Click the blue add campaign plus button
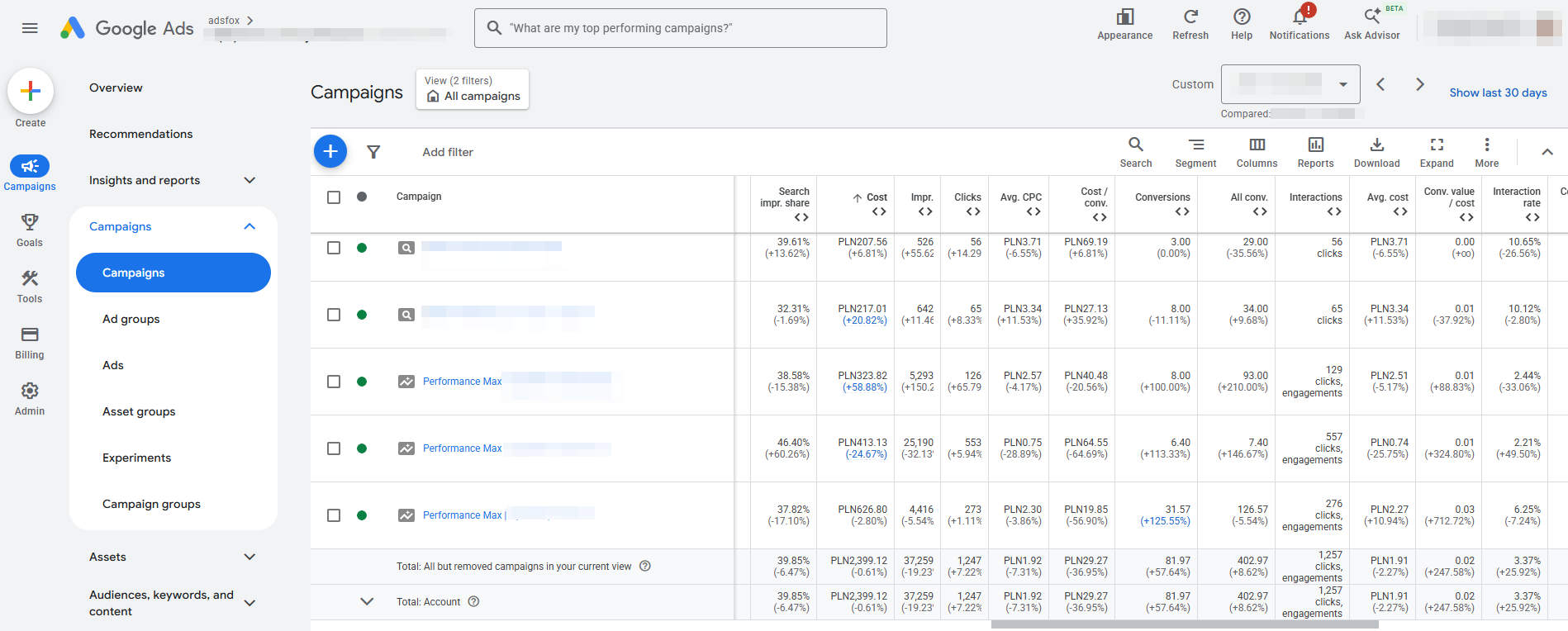This screenshot has width=1568, height=631. click(330, 151)
